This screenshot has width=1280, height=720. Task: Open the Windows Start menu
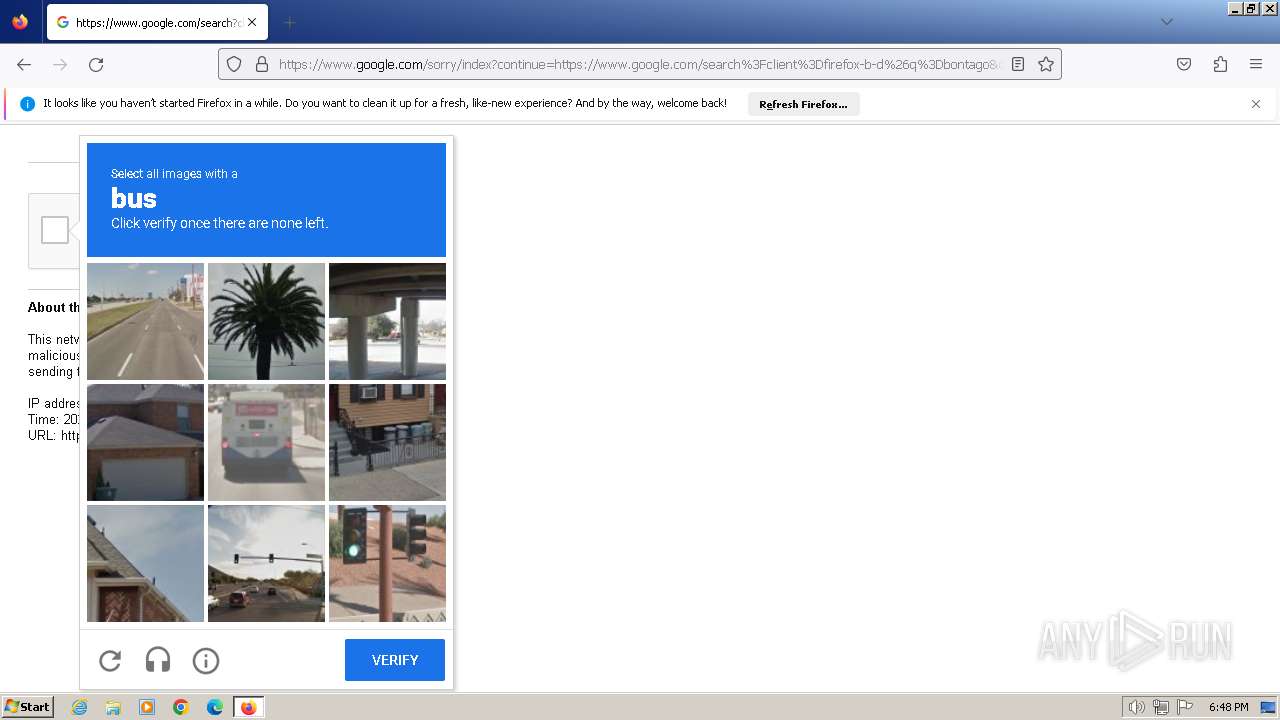coord(28,707)
